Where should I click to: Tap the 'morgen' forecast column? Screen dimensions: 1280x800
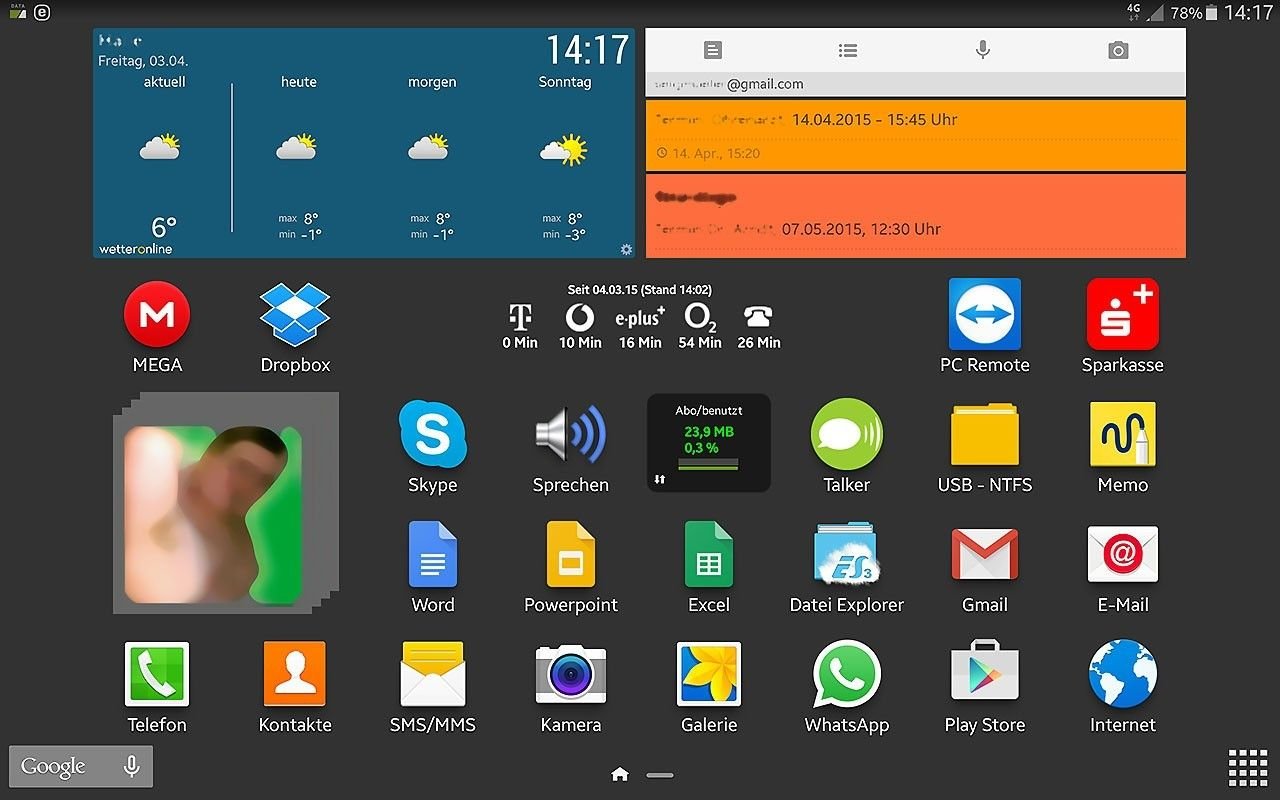click(432, 160)
